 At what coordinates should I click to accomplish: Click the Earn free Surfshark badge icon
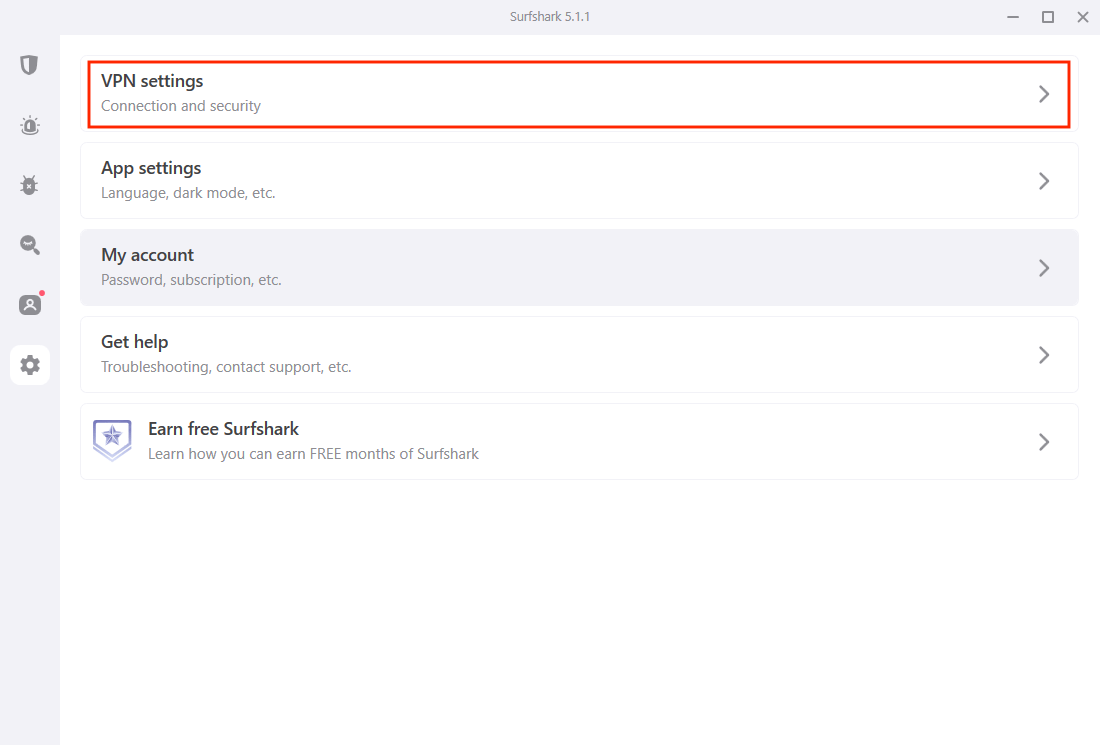pos(112,440)
